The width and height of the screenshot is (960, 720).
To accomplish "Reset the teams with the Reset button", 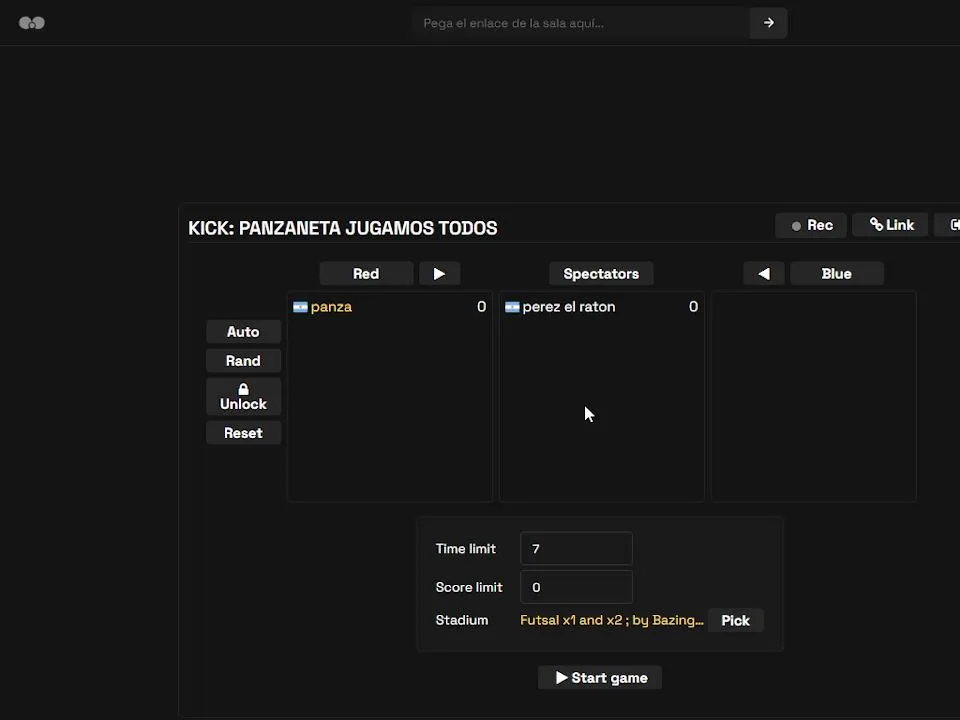I will pyautogui.click(x=244, y=433).
